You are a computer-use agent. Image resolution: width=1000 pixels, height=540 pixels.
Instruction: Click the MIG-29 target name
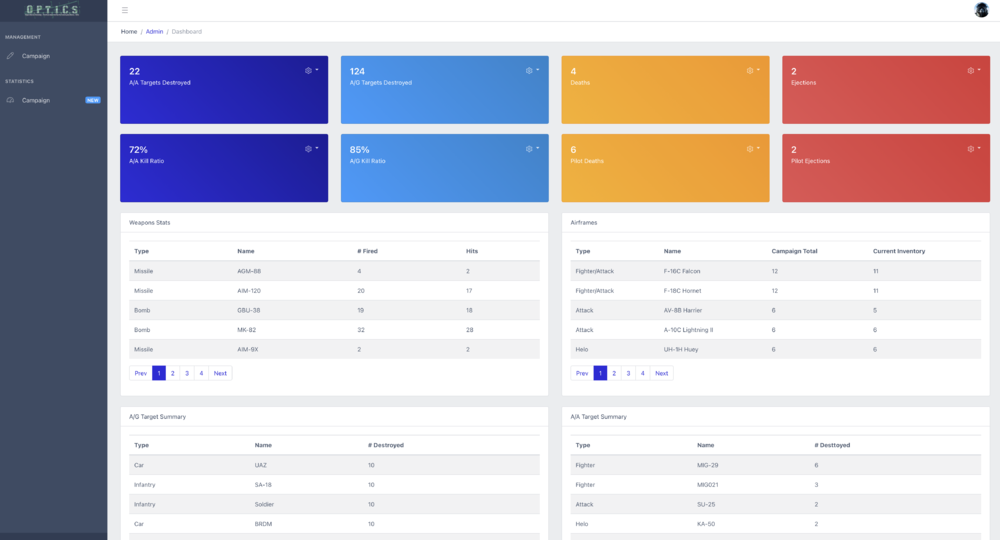coord(707,465)
